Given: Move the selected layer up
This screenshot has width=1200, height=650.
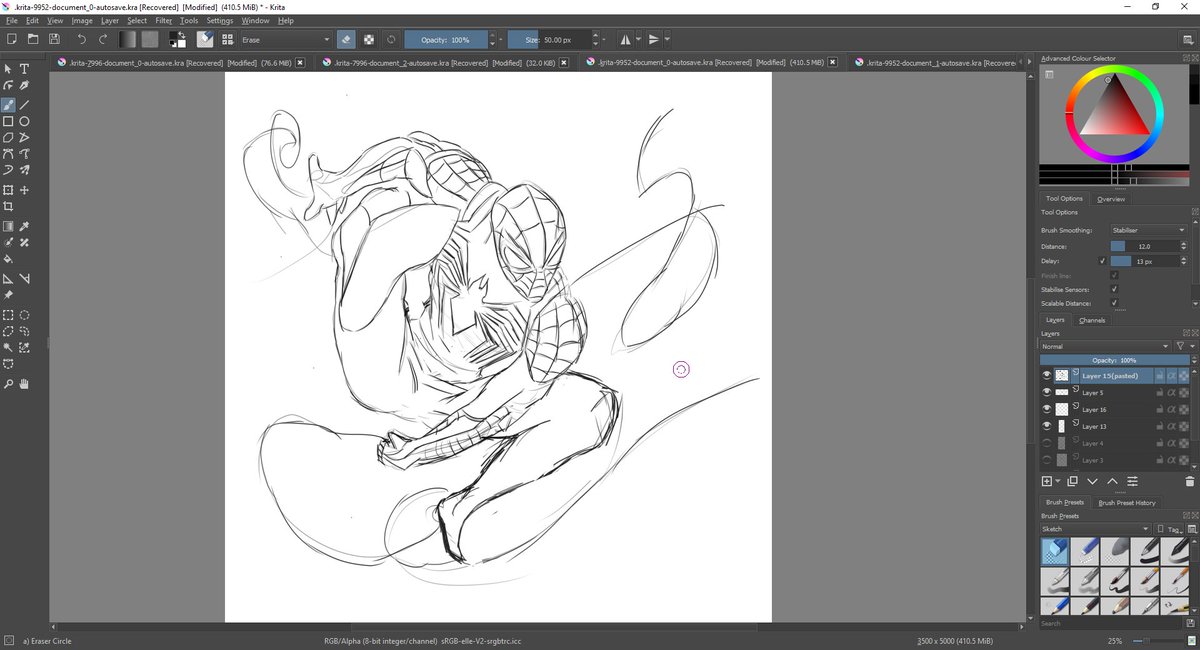Looking at the screenshot, I should [1112, 481].
